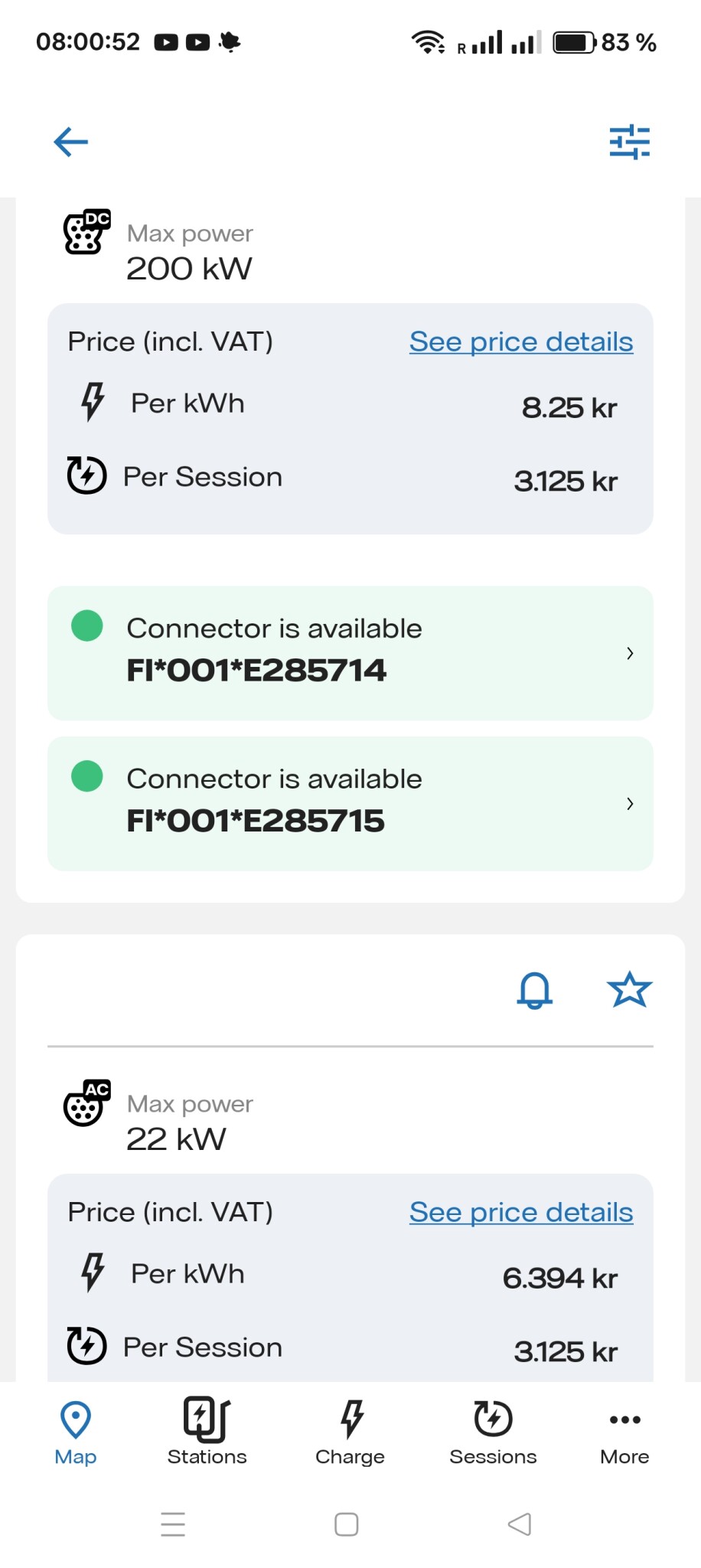The image size is (701, 1568).
Task: Expand connector FI*001*E285715 chevron
Action: click(630, 803)
